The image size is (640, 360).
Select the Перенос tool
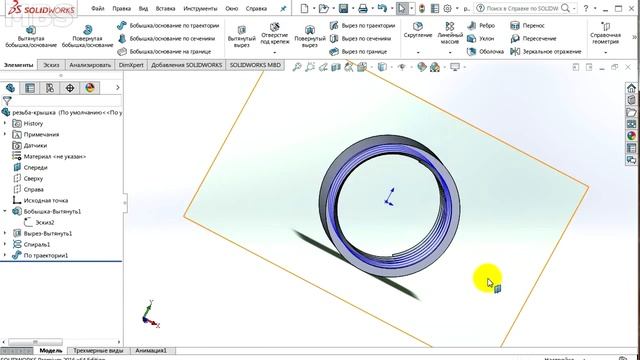527,25
